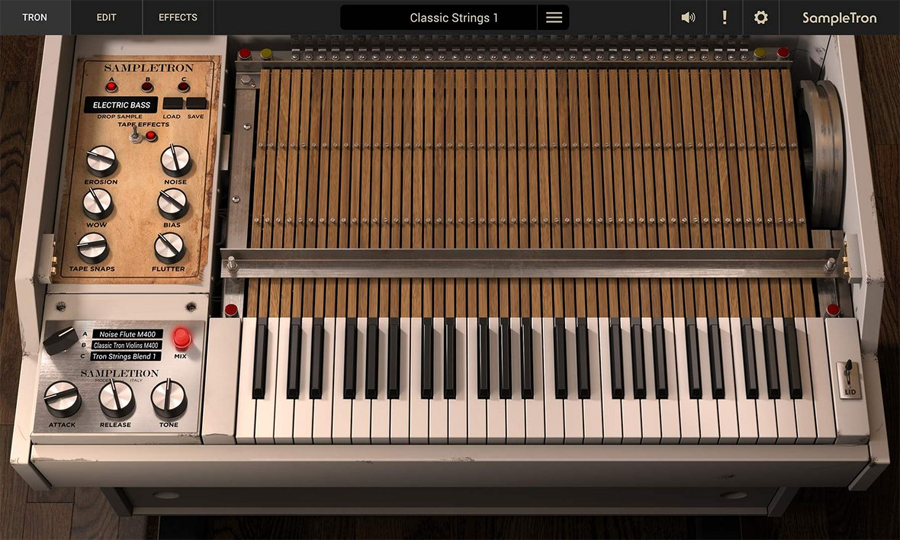Click the Tape Effects red indicator lamp

[x=151, y=136]
